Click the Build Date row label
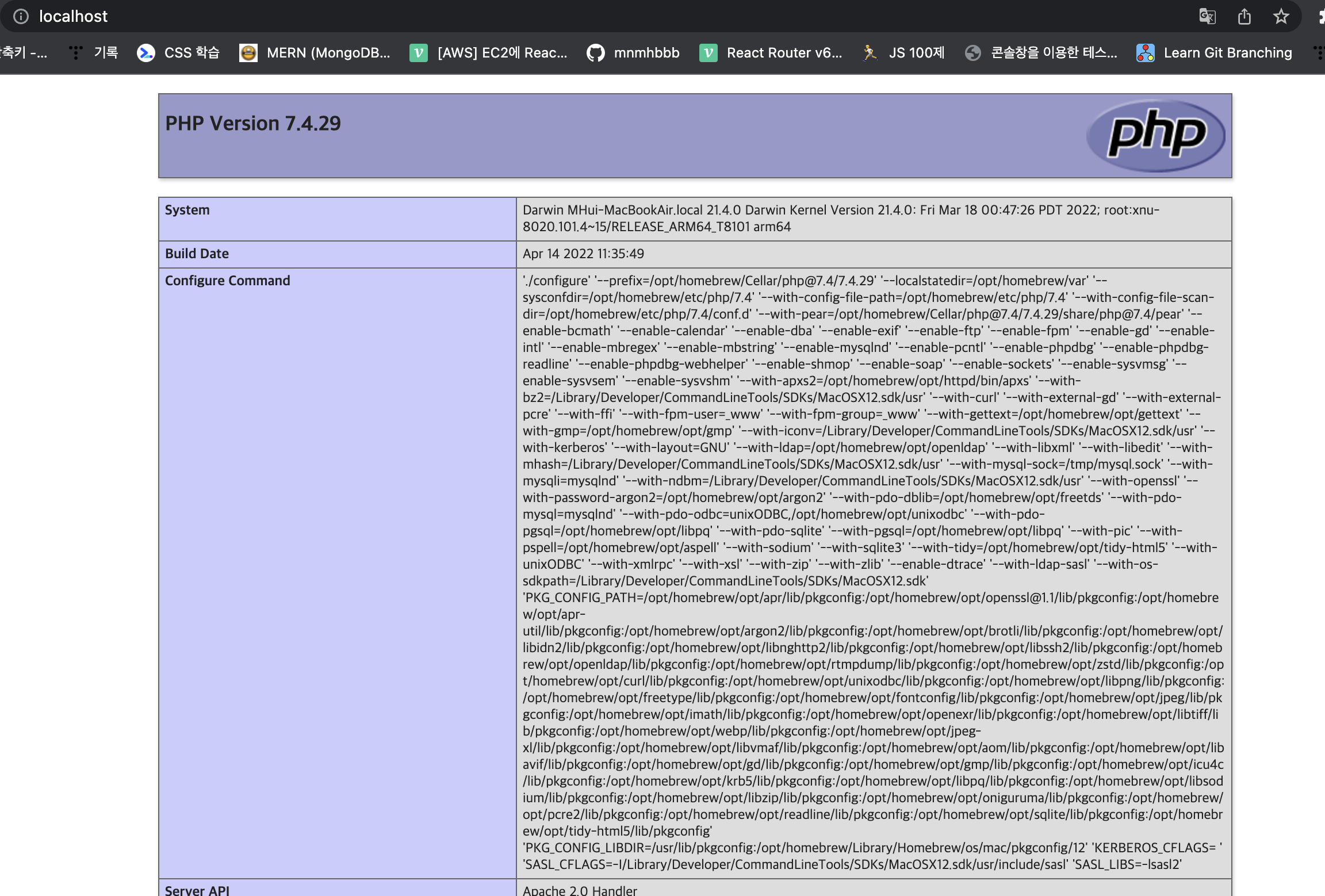The width and height of the screenshot is (1325, 896). tap(197, 254)
